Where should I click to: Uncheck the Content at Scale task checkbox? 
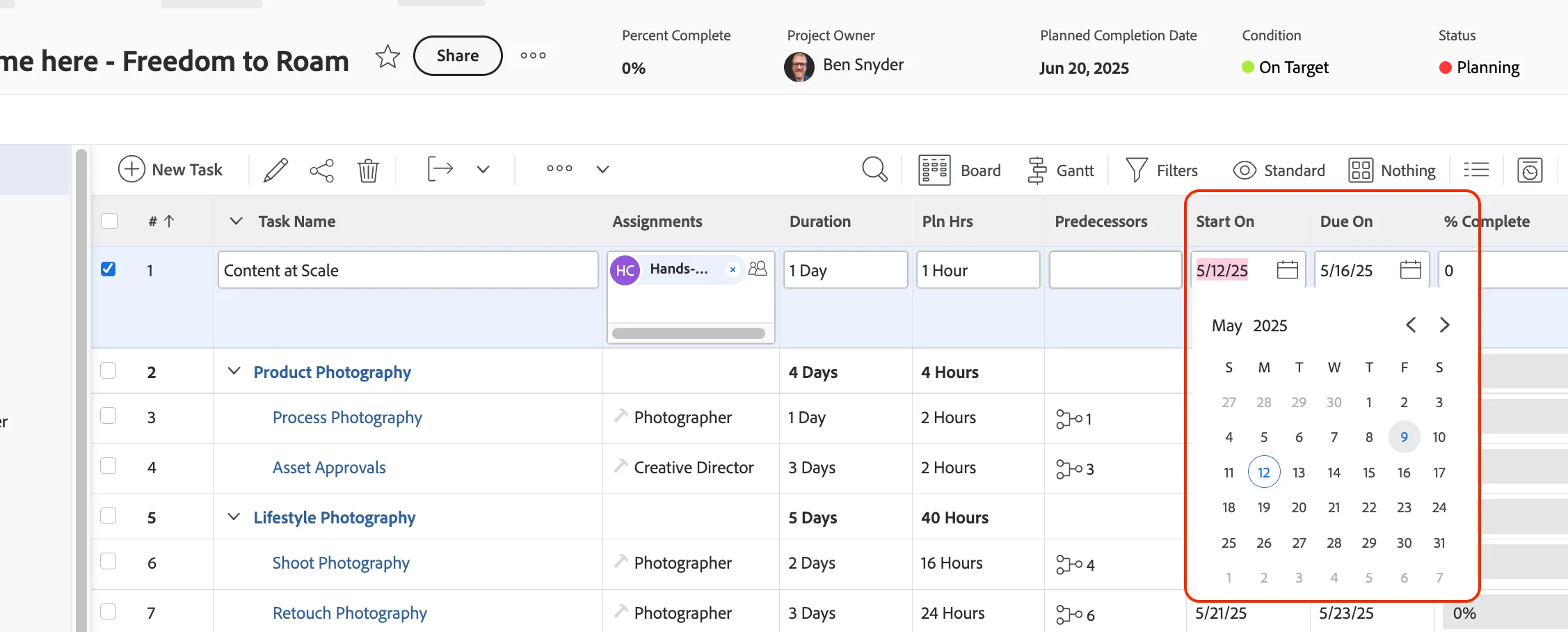109,269
